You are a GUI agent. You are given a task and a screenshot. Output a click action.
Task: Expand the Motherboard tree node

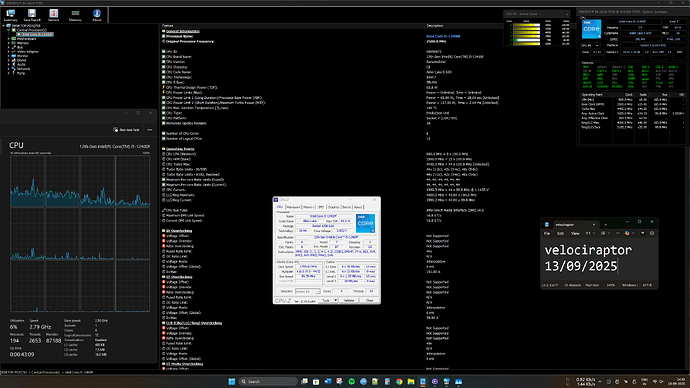[8, 39]
